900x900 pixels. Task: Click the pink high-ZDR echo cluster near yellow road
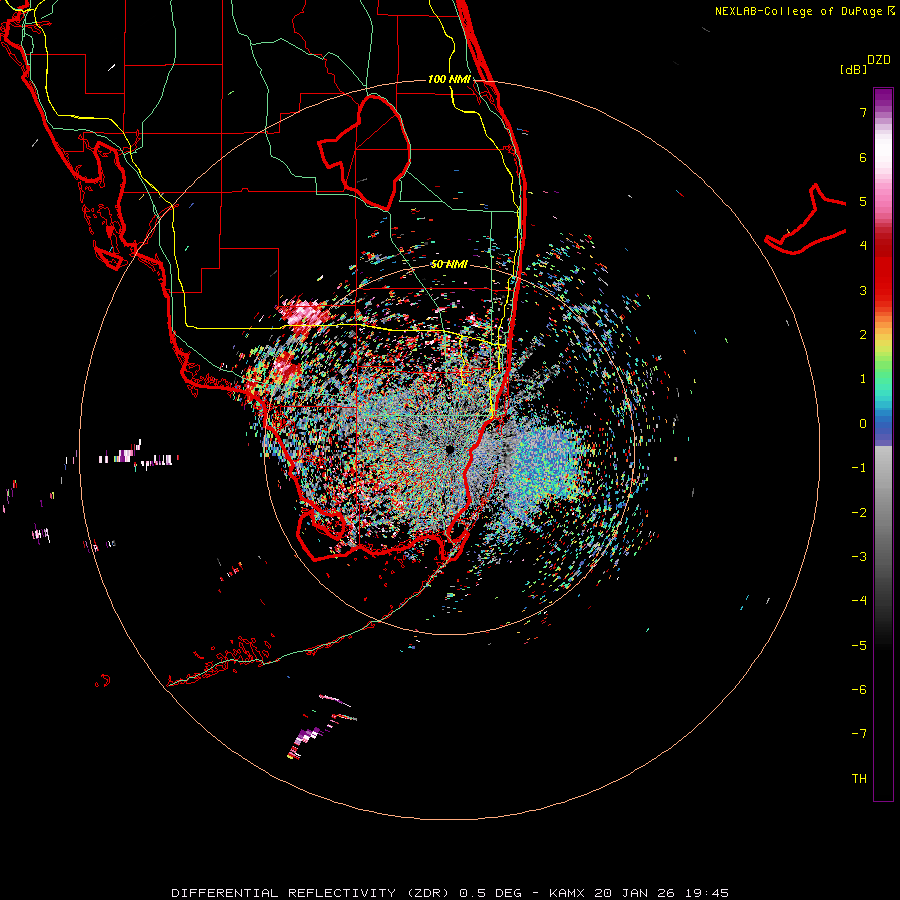[305, 314]
